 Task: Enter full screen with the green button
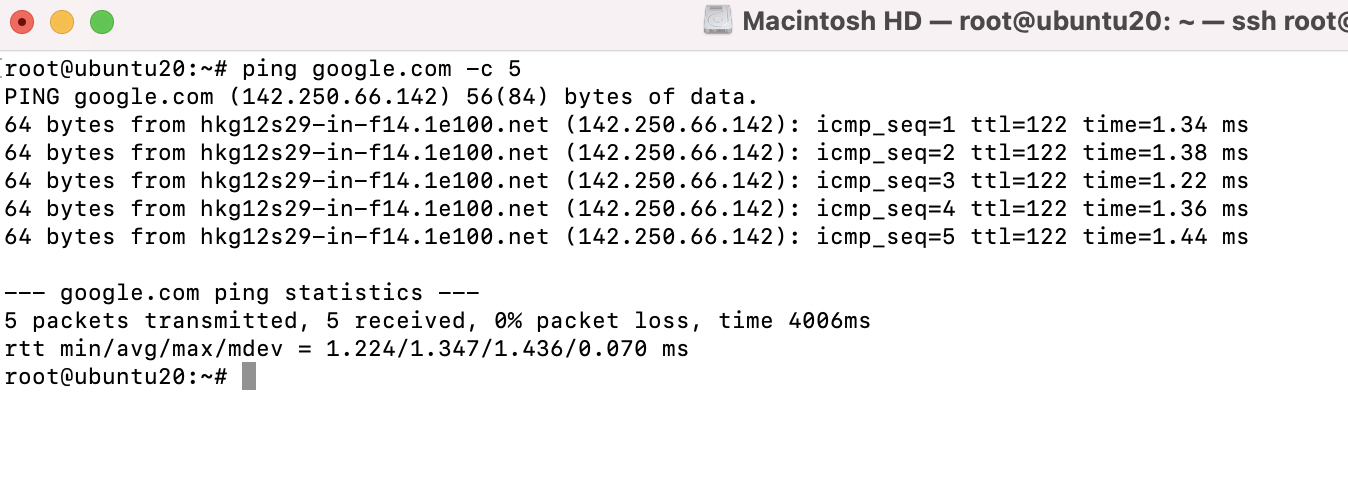[x=102, y=21]
